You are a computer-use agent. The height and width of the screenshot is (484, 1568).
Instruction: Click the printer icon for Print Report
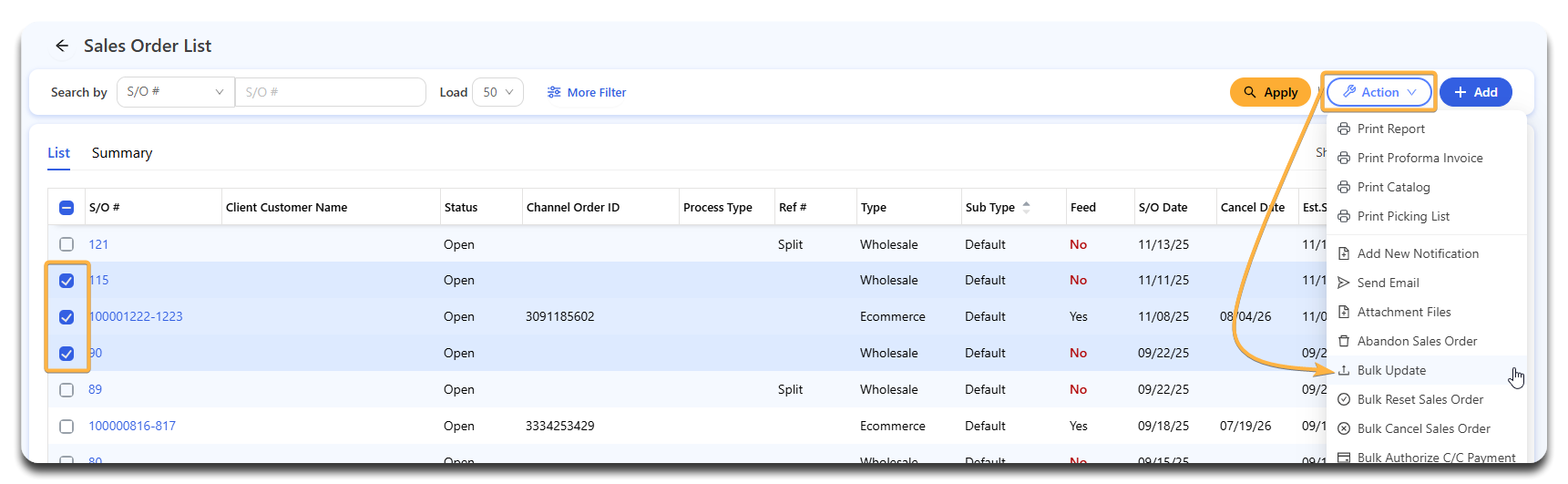pos(1344,129)
